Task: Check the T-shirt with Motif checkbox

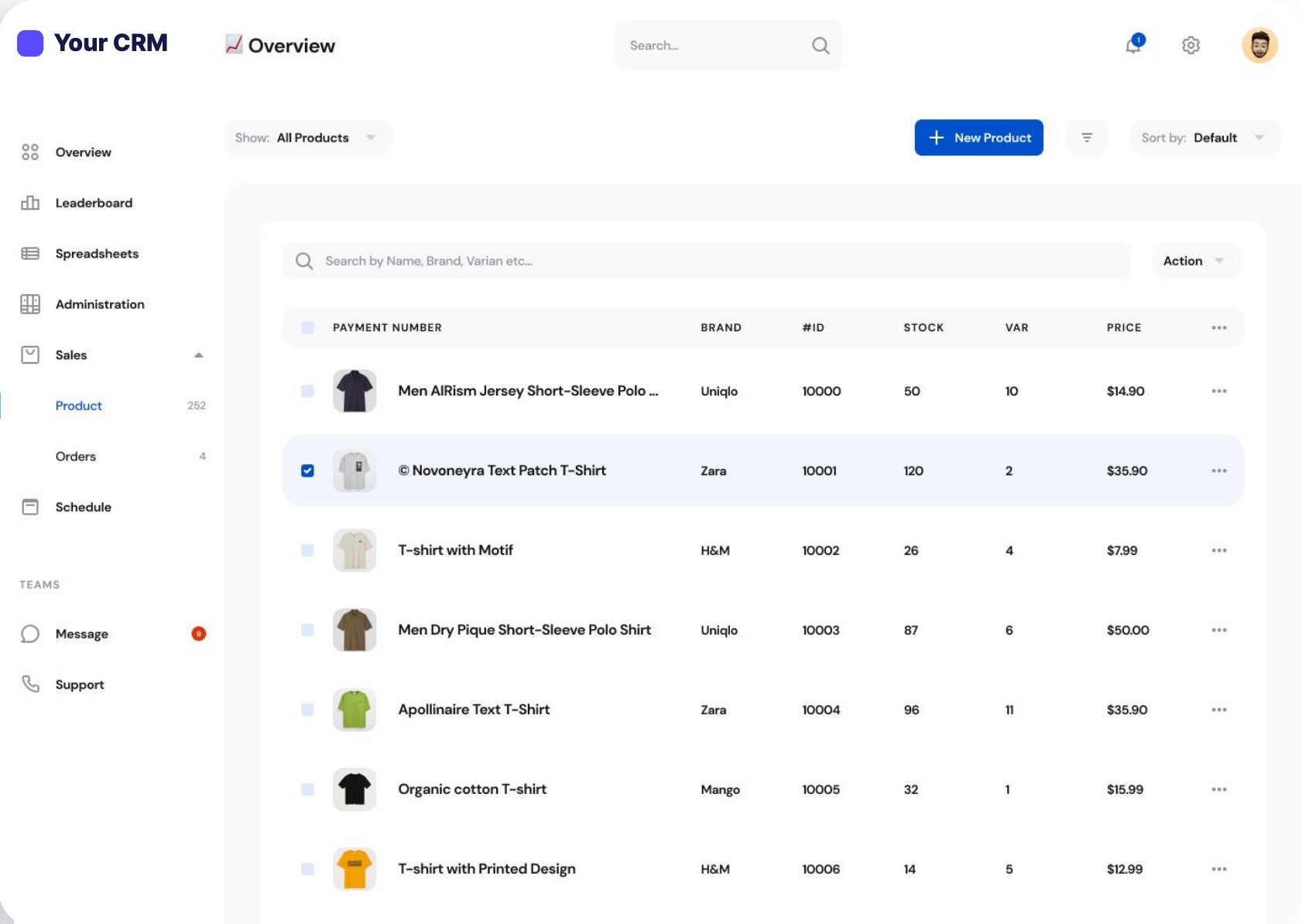Action: pos(307,550)
